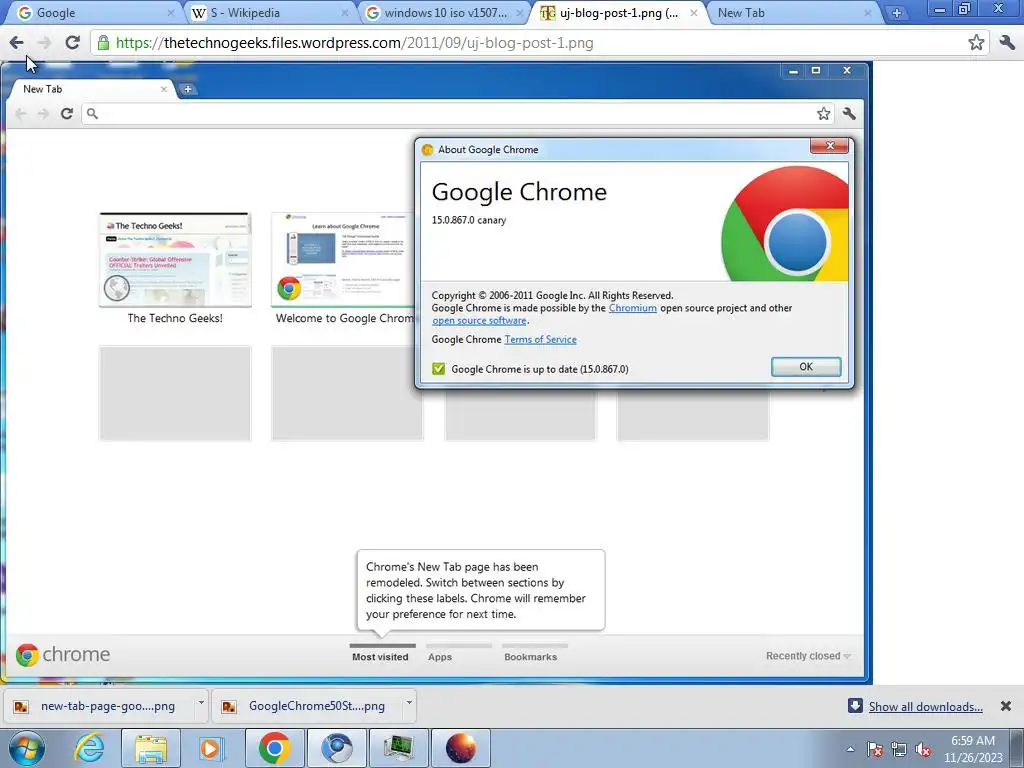Screen dimensions: 1024x768
Task: Close the New Tab beside the plus button
Action: (x=868, y=13)
